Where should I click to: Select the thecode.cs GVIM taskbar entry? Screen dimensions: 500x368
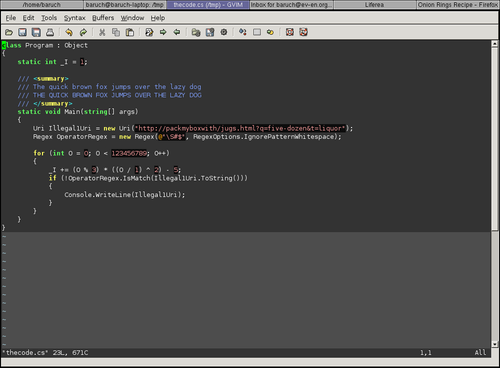click(208, 5)
